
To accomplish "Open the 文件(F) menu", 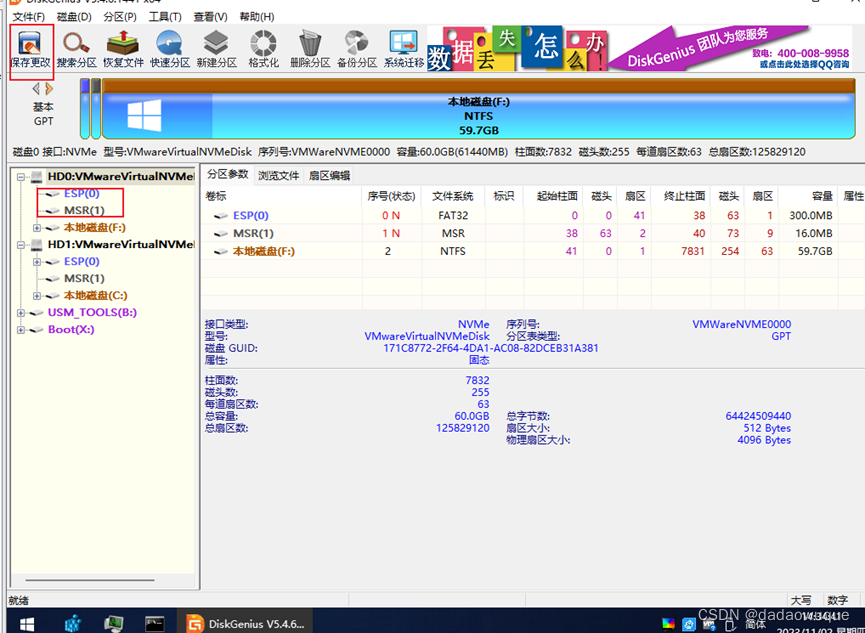I will tap(29, 17).
